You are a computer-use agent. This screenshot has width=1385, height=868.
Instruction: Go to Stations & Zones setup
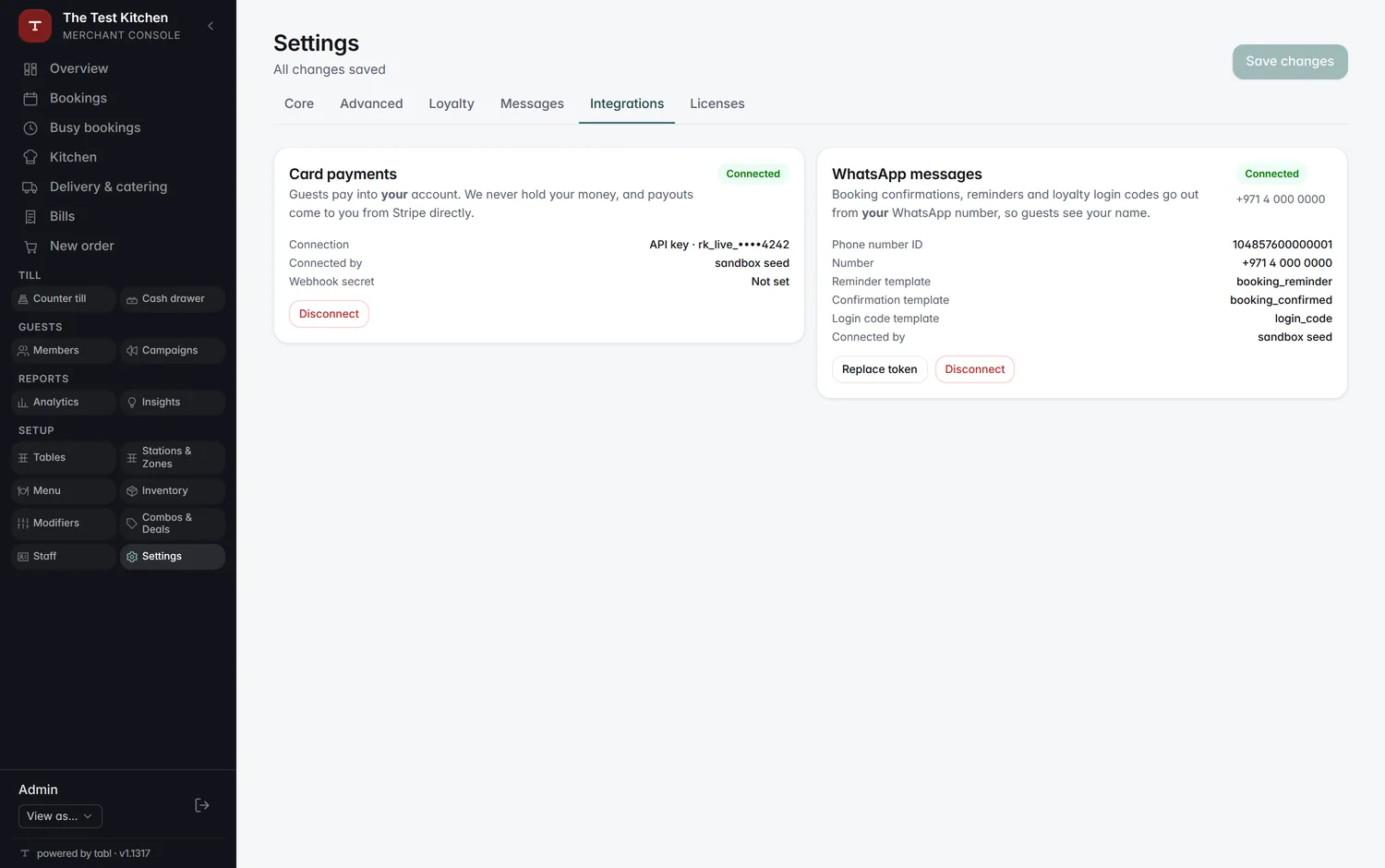coord(173,458)
